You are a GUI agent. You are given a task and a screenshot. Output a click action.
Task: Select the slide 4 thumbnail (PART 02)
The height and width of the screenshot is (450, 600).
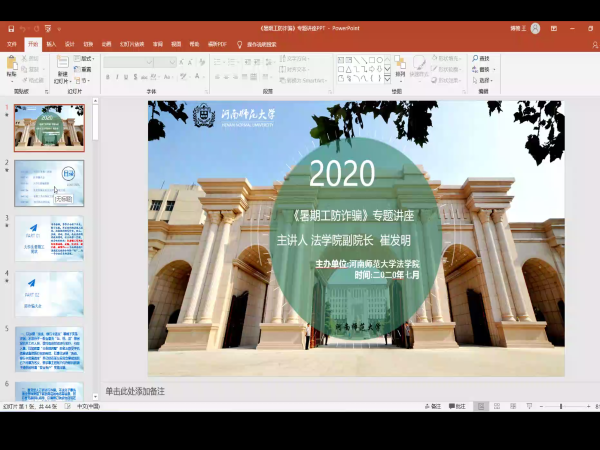coord(49,294)
